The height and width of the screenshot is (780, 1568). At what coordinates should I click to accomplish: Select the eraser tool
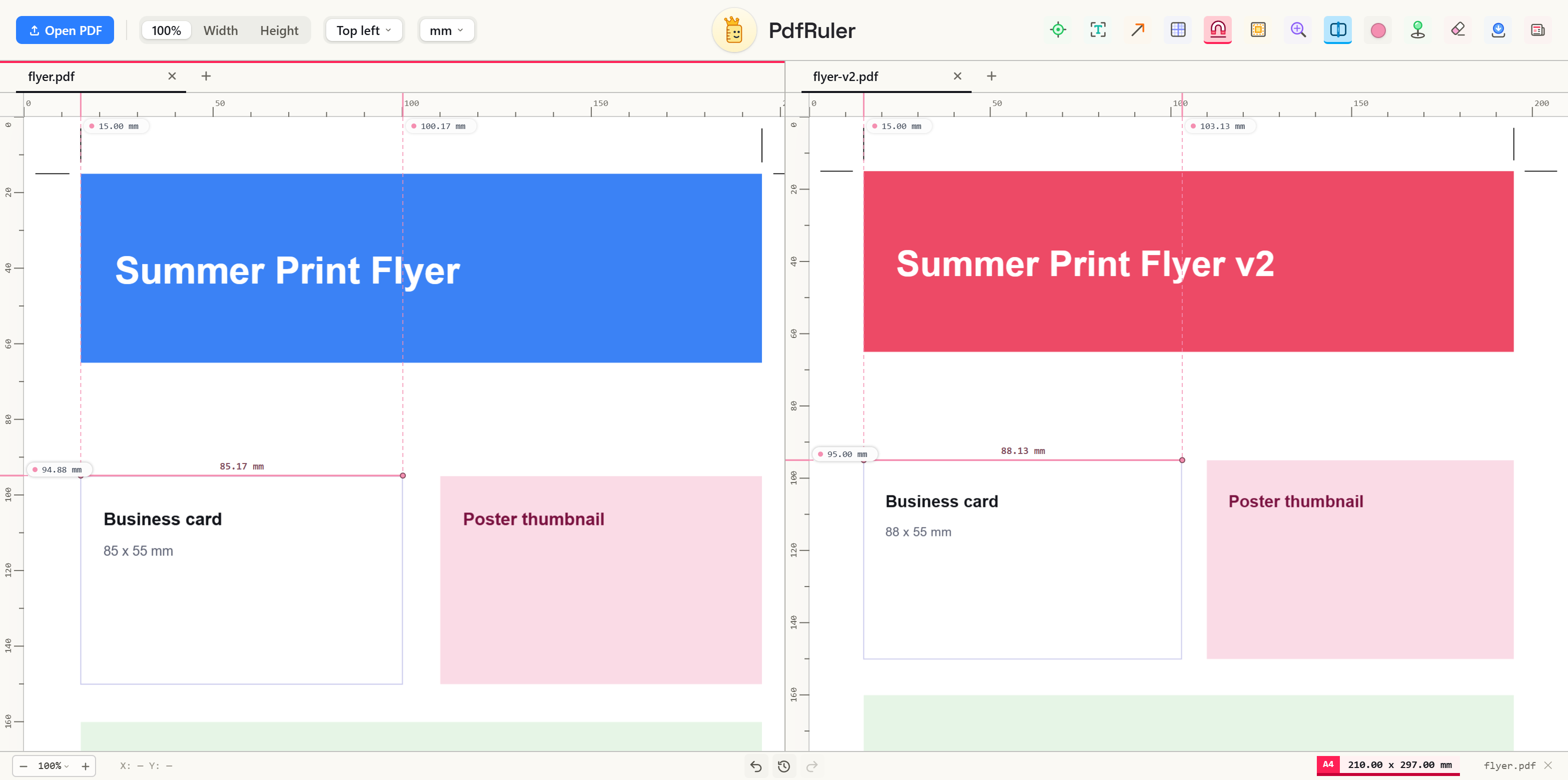coord(1458,30)
